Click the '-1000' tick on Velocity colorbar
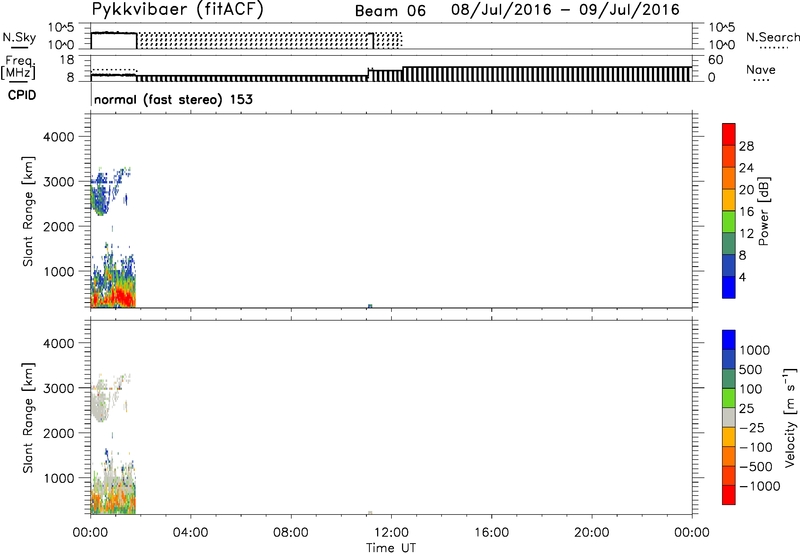 (760, 486)
